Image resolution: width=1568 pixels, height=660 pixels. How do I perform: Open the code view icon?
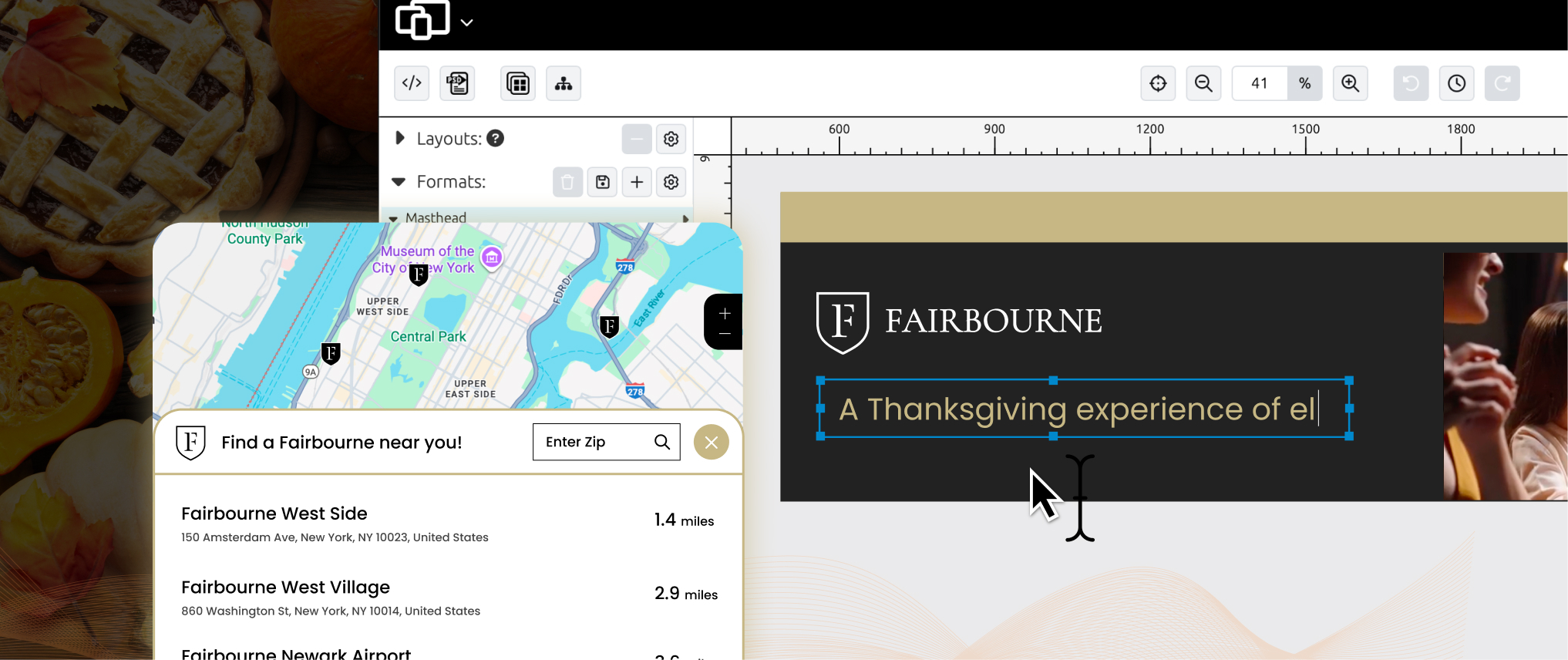tap(412, 83)
